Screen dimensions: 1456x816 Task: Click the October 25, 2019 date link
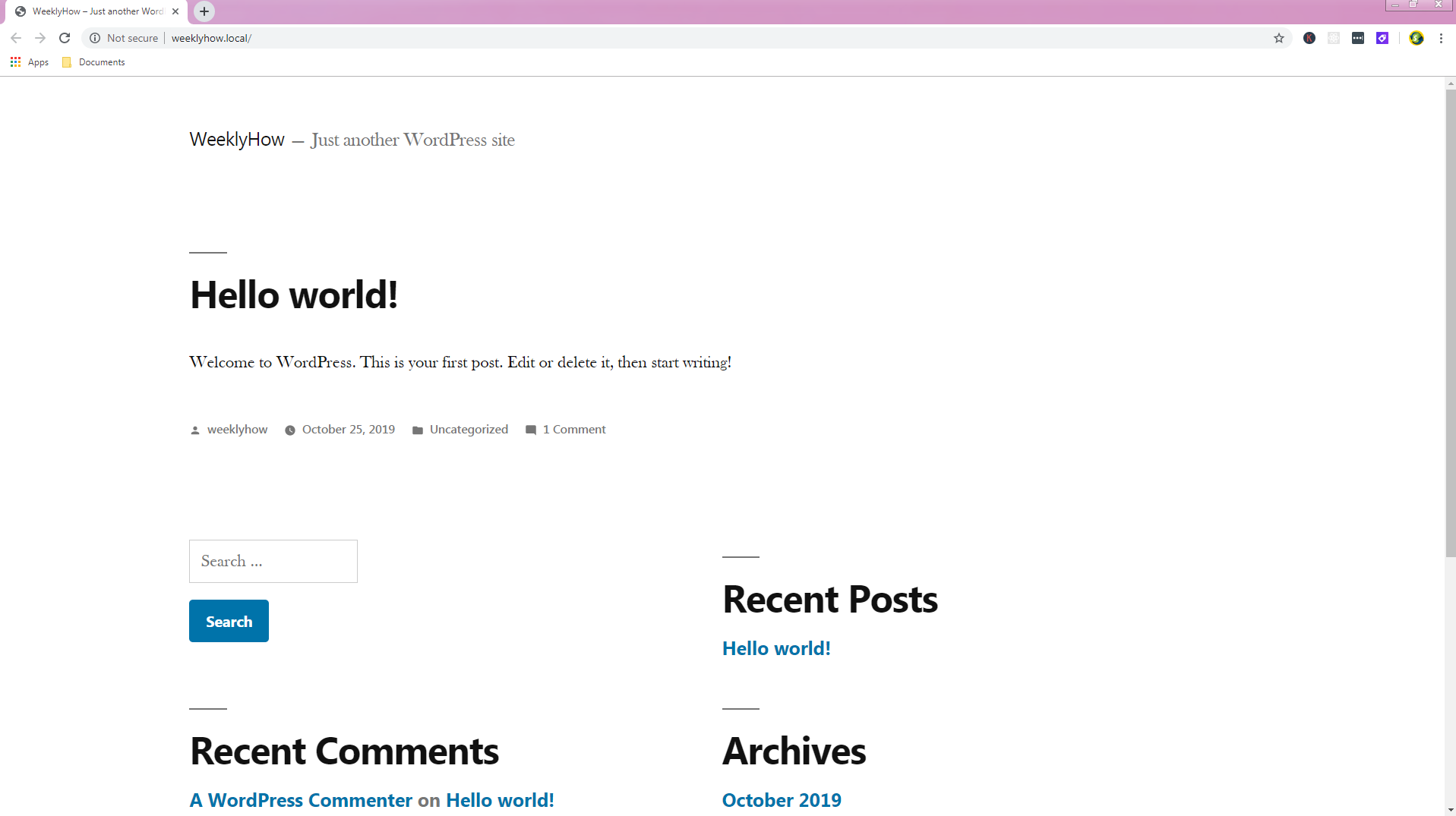pyautogui.click(x=349, y=430)
